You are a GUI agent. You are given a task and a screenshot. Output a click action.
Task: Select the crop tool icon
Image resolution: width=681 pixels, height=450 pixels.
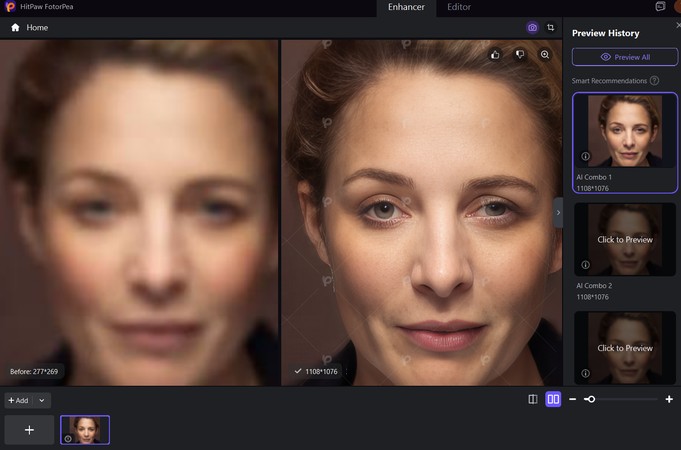pyautogui.click(x=551, y=28)
